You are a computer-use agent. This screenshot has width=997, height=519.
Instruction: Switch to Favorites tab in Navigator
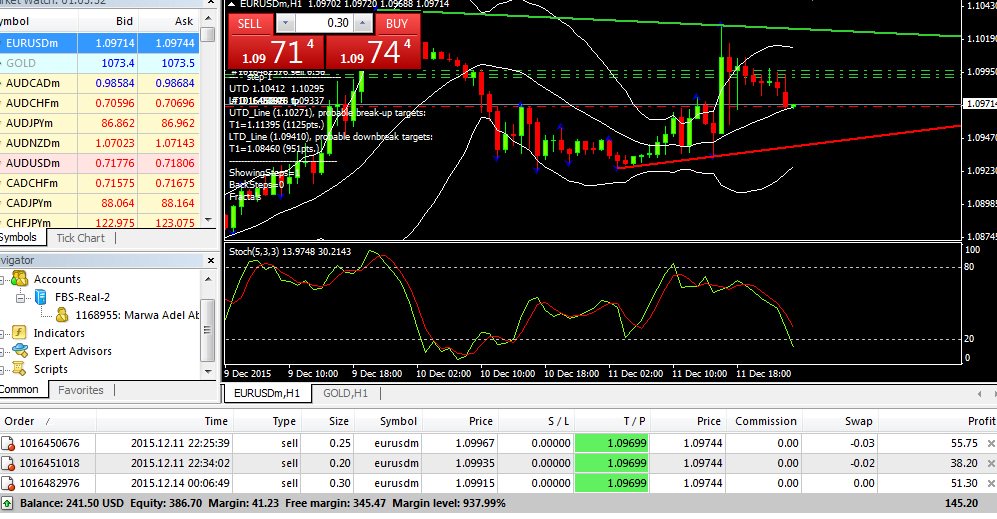(x=81, y=390)
